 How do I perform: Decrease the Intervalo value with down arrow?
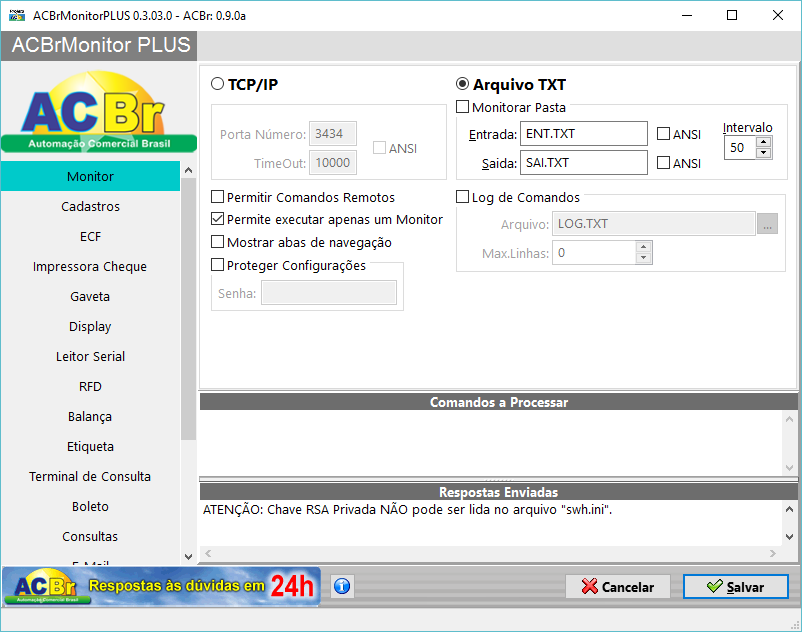click(x=764, y=152)
